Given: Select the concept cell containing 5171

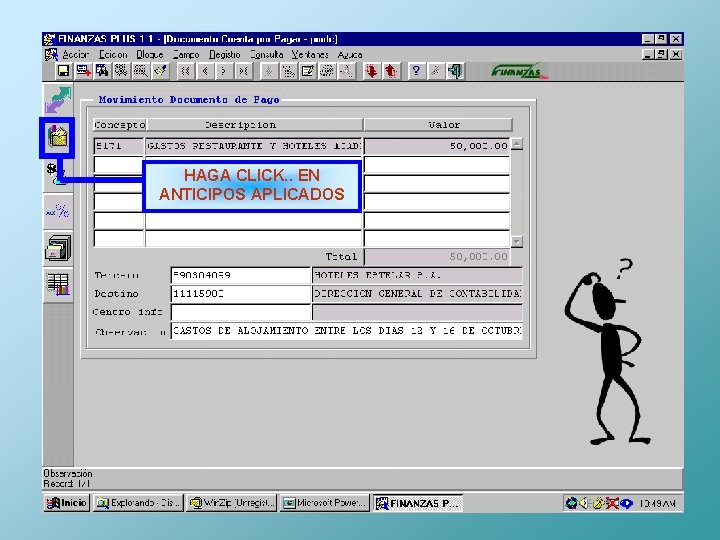Looking at the screenshot, I should coord(119,146).
